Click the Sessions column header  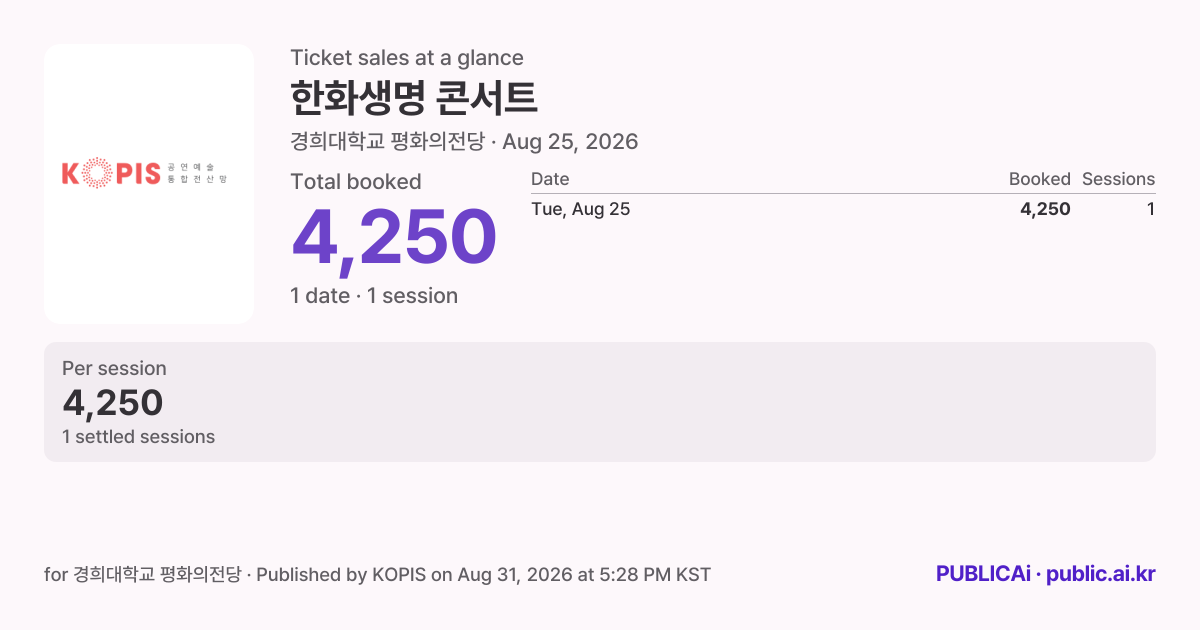1118,179
